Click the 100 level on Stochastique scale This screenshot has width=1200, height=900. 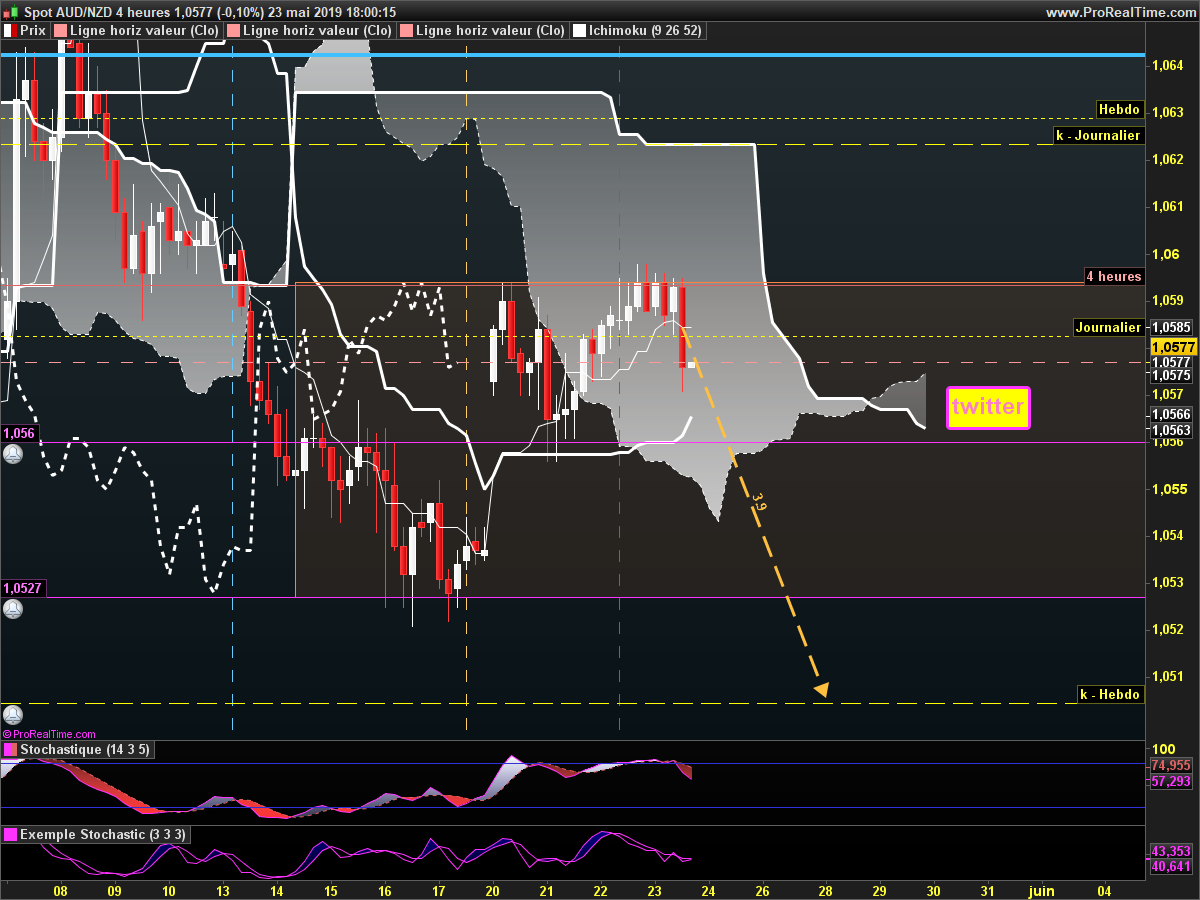1162,749
